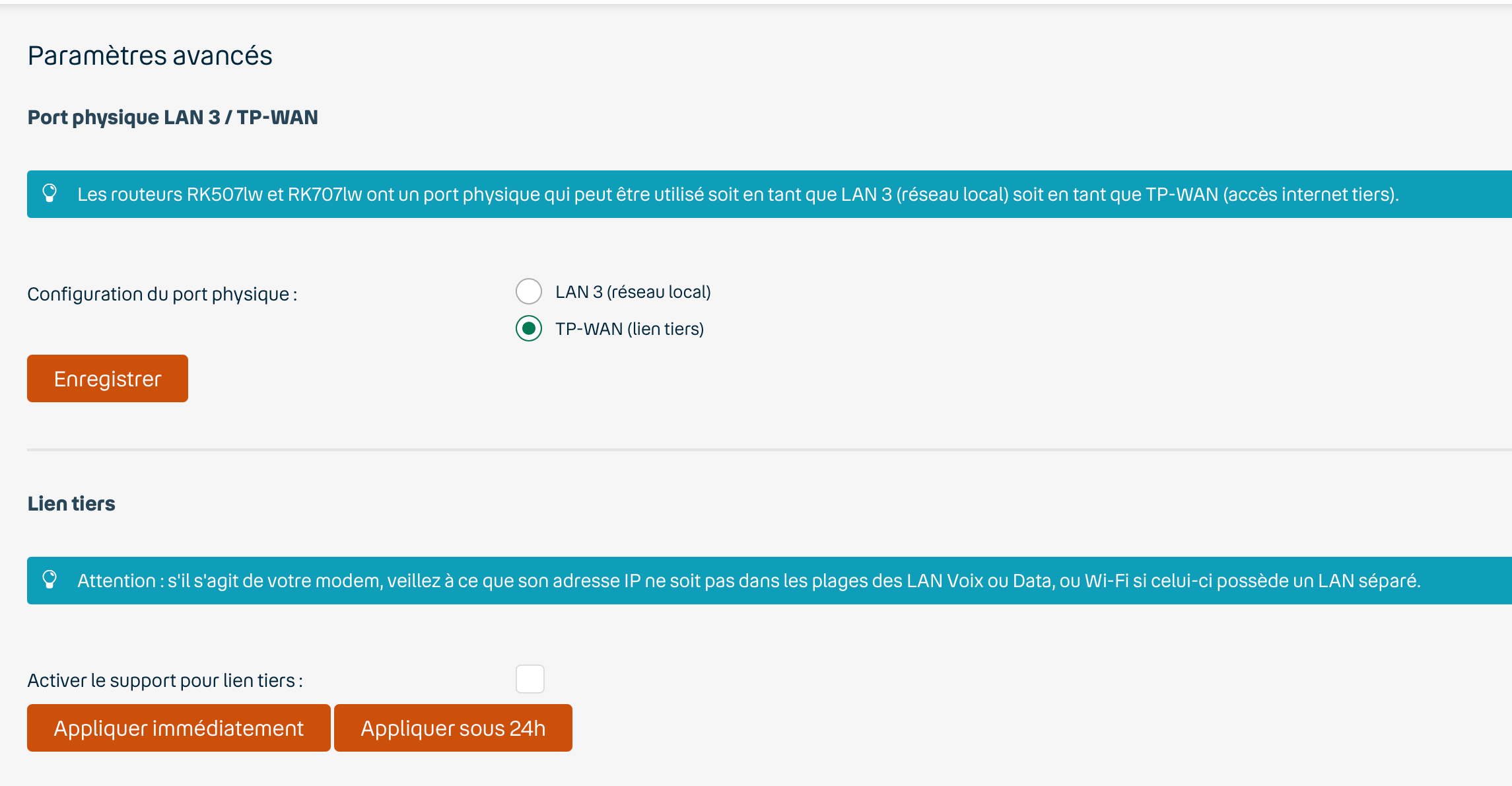The image size is (1512, 786).
Task: Click the 'Paramètres avancés' page heading
Action: (x=150, y=55)
